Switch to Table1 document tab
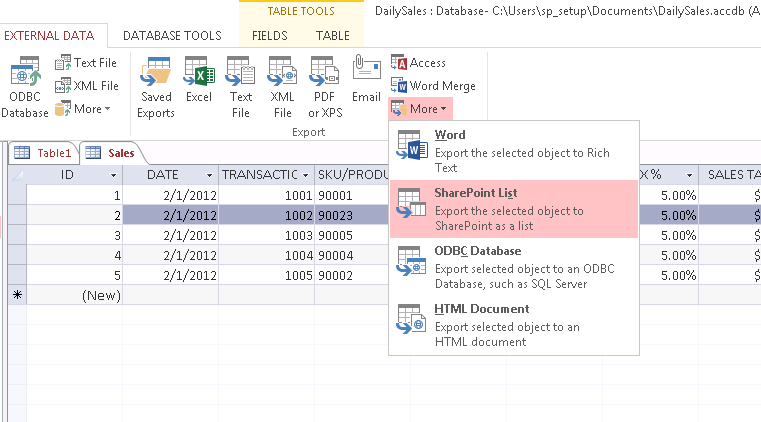This screenshot has height=422, width=761. 44,153
